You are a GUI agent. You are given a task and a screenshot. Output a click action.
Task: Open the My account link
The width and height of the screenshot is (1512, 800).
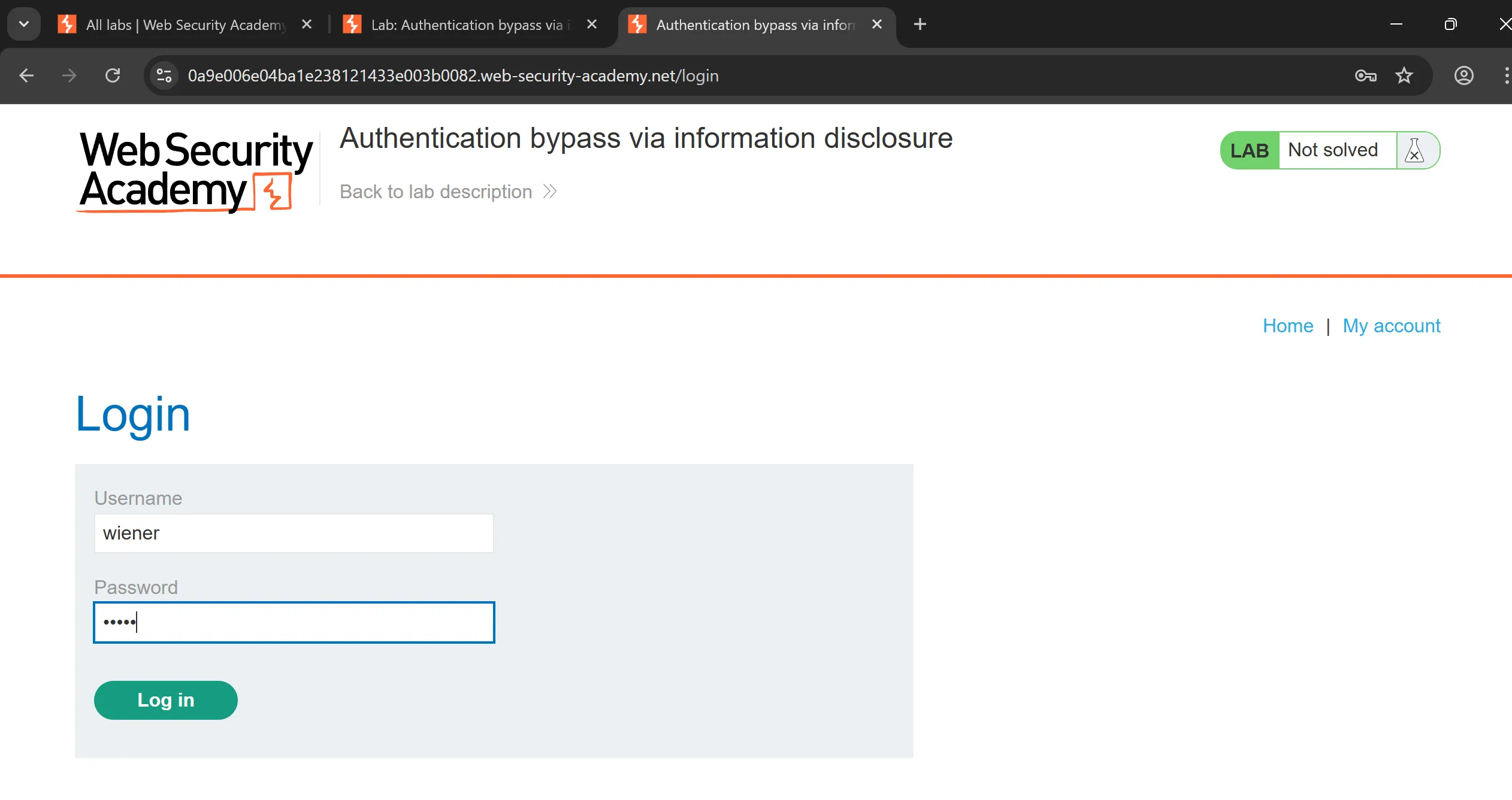(x=1391, y=326)
